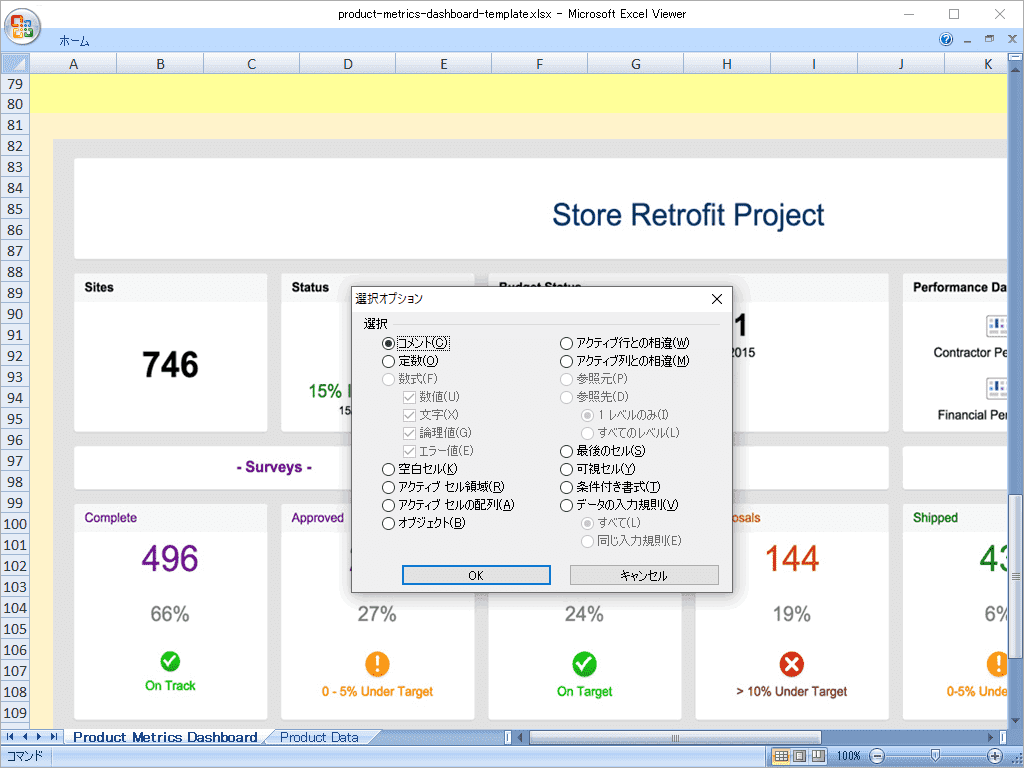Open the Office button menu
Screen dimensions: 1024x768
click(22, 26)
